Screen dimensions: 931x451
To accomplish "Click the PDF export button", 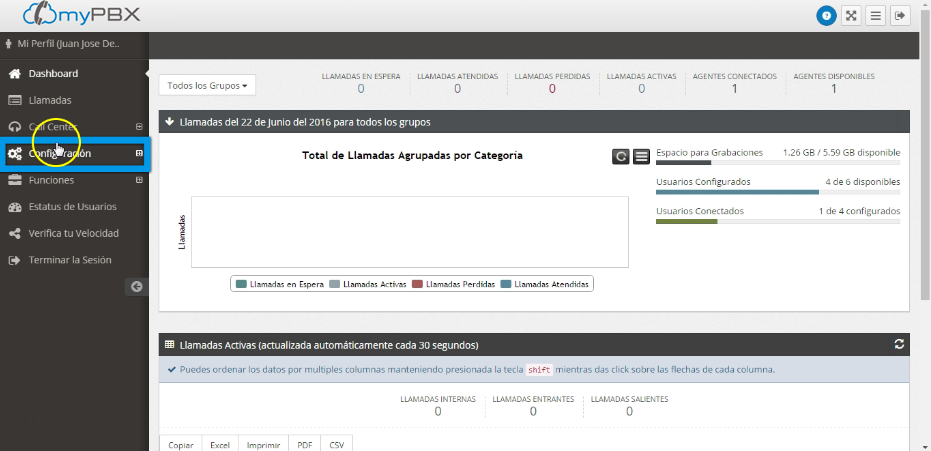I will (x=304, y=444).
